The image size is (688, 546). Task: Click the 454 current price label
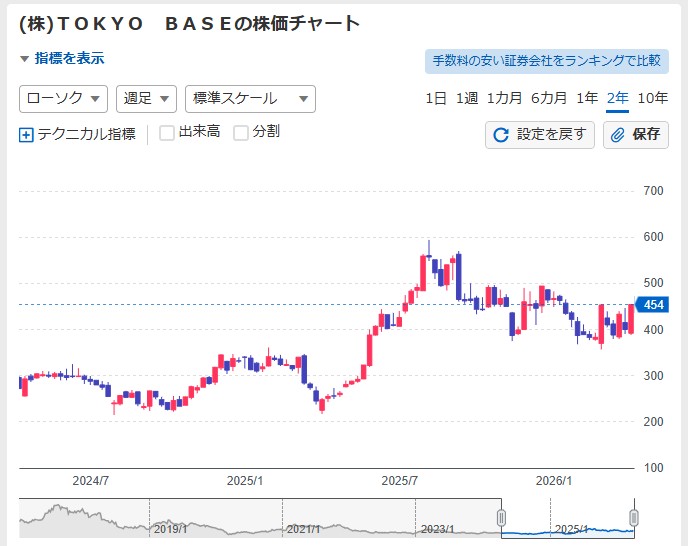click(654, 305)
